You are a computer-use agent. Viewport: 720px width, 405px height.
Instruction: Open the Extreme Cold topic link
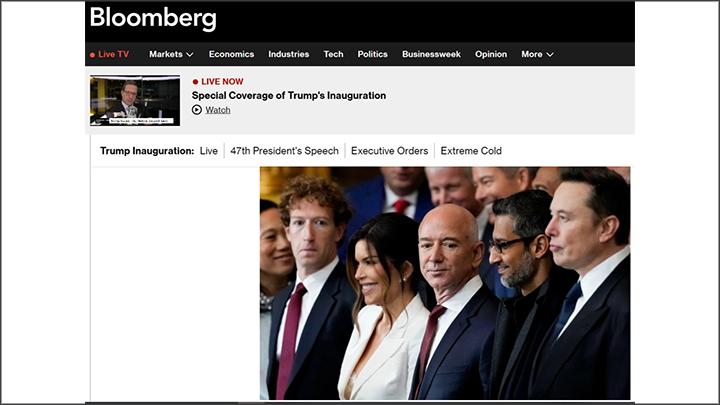click(471, 151)
